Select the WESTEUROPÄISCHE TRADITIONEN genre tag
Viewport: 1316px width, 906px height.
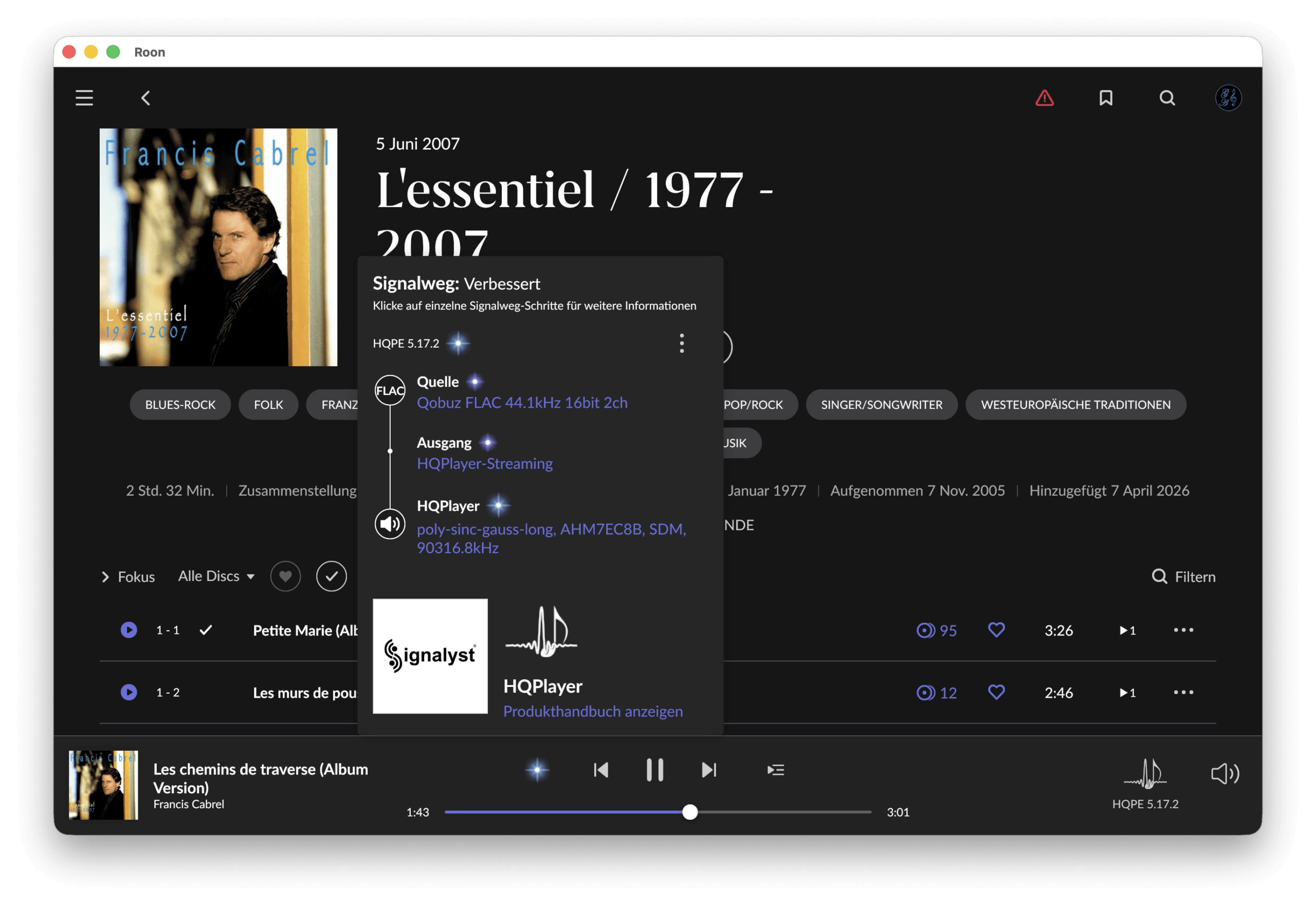point(1075,405)
